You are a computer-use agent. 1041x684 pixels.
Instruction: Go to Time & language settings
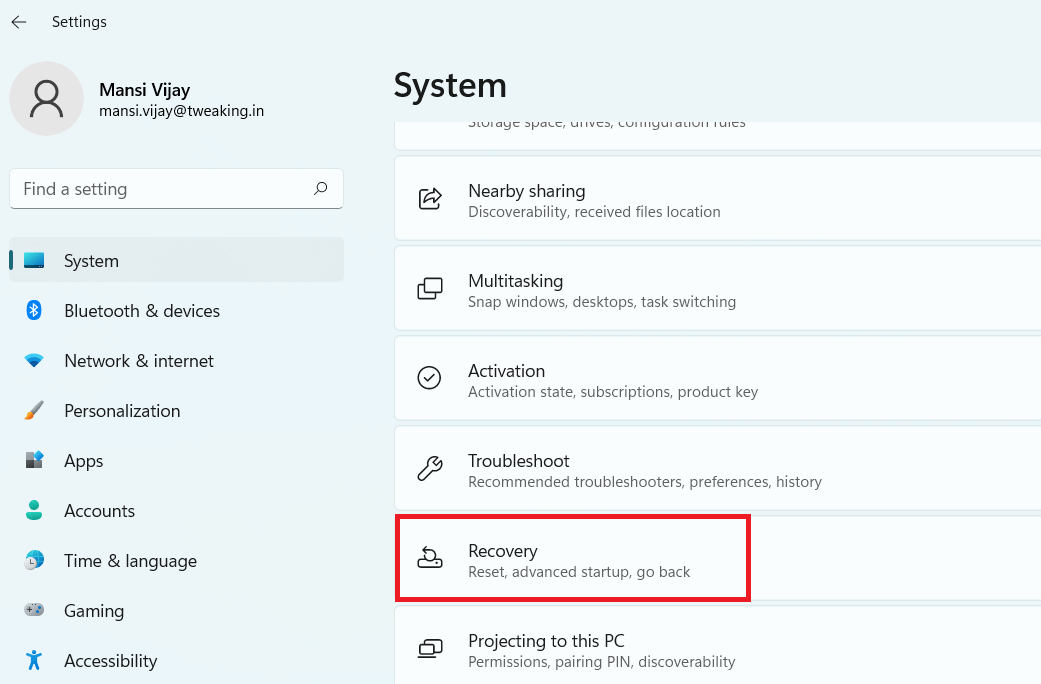tap(130, 561)
